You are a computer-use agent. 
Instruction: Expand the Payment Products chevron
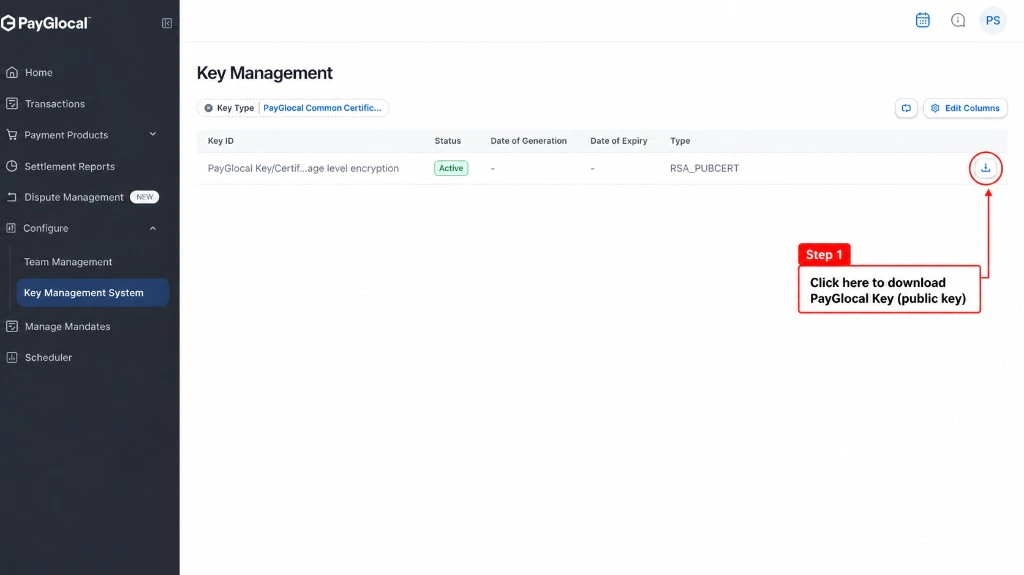[153, 134]
